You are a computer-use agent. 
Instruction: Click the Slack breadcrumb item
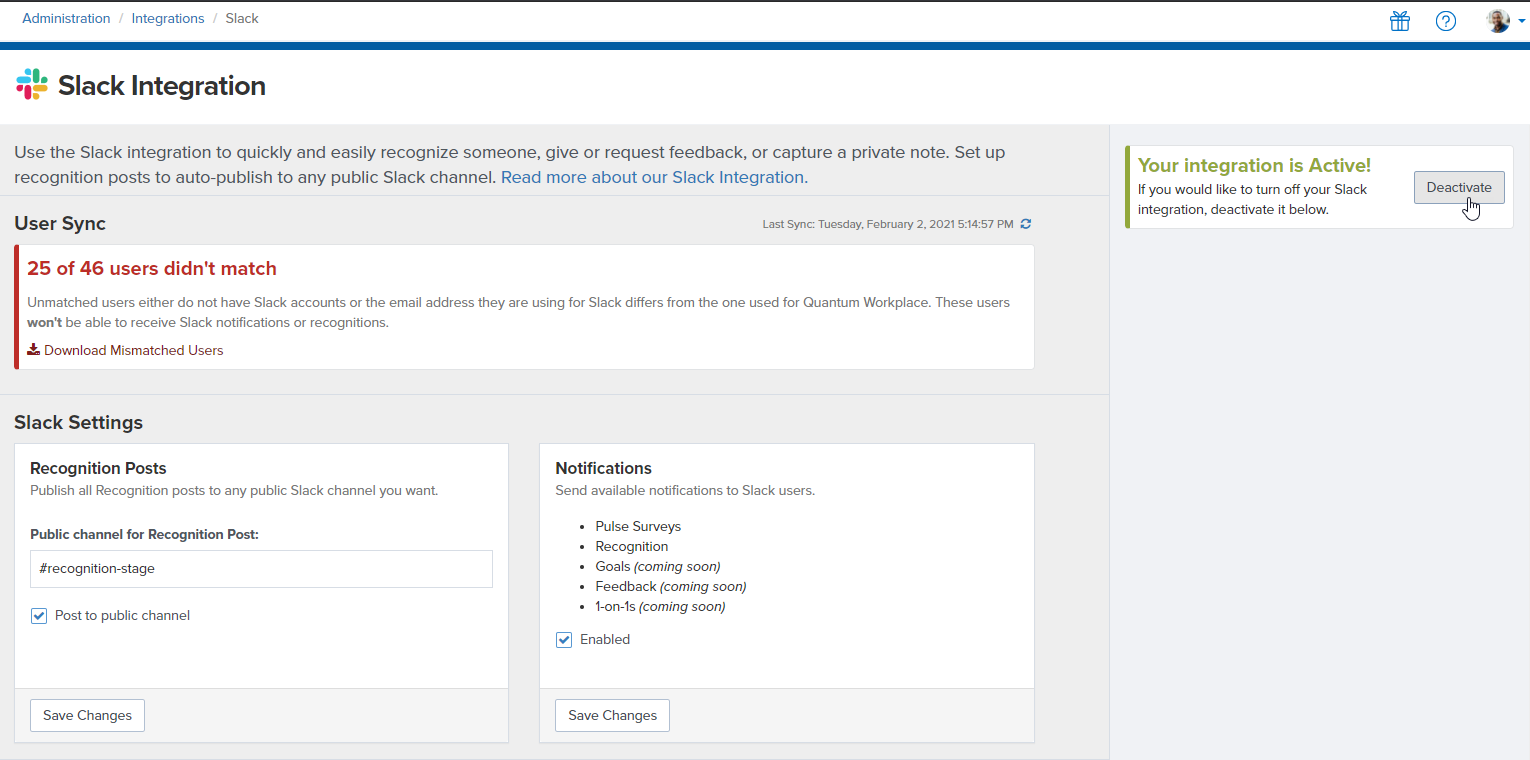pos(242,19)
